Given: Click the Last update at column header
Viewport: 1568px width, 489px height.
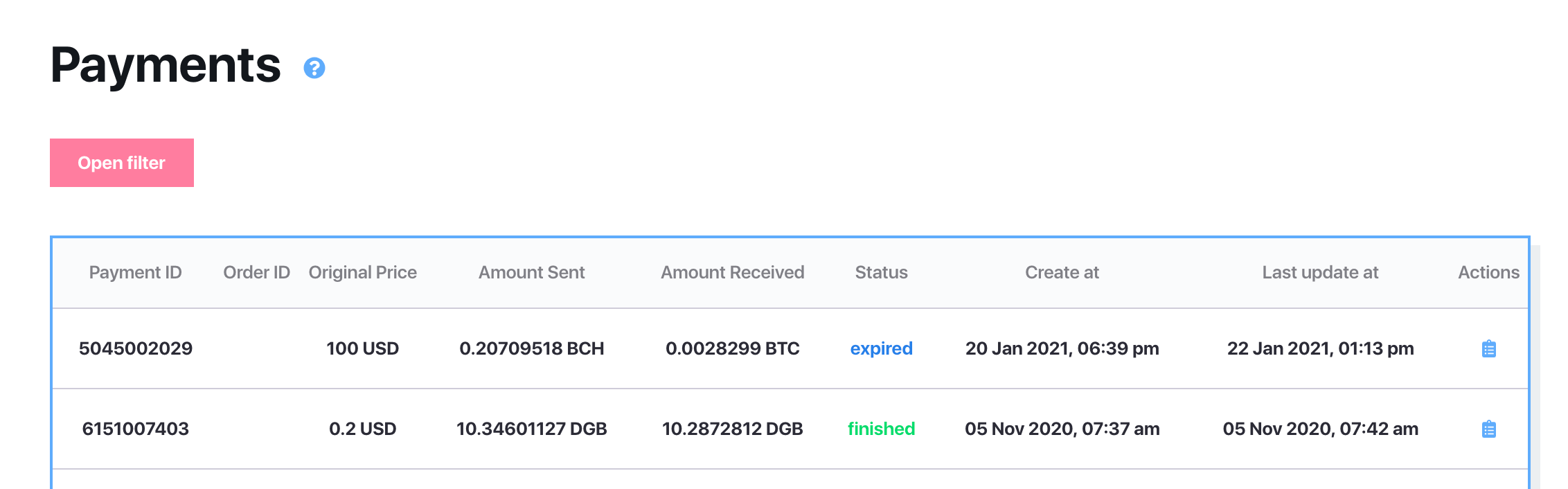Looking at the screenshot, I should (1319, 272).
